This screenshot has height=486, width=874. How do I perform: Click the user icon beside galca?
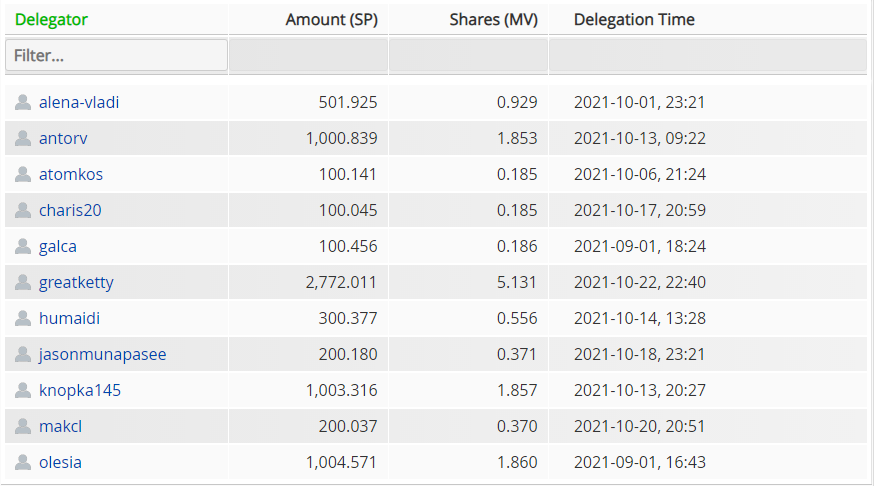point(23,246)
